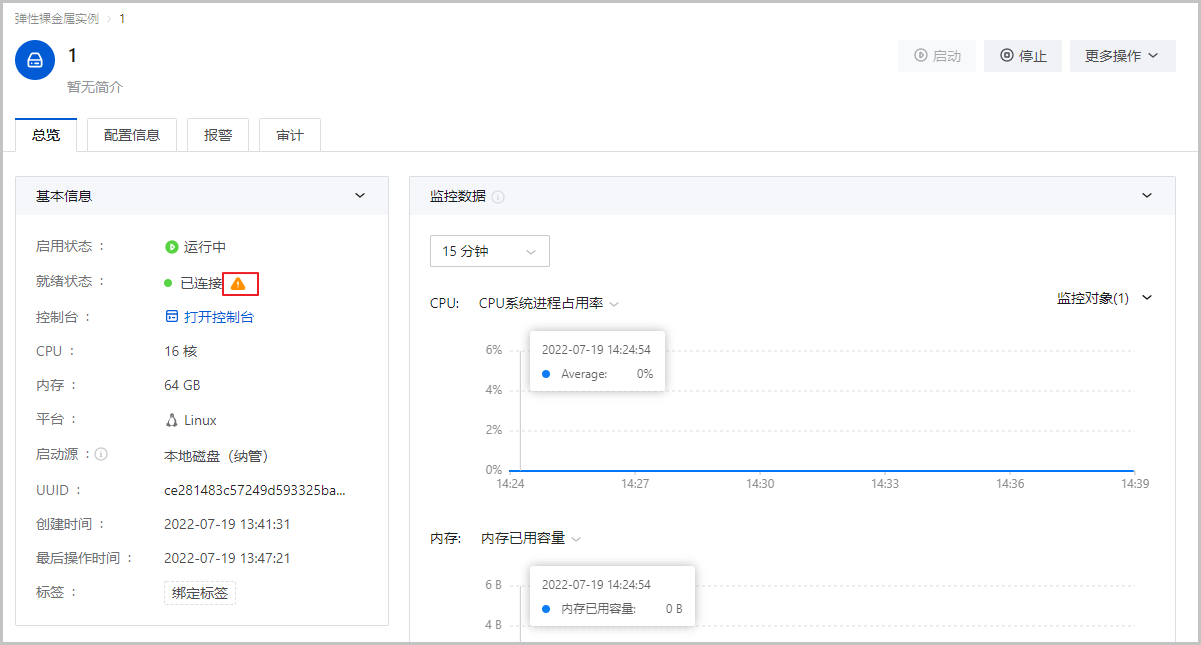The image size is (1201, 645).
Task: Click the info icon beside 启动源
Action: click(x=101, y=454)
